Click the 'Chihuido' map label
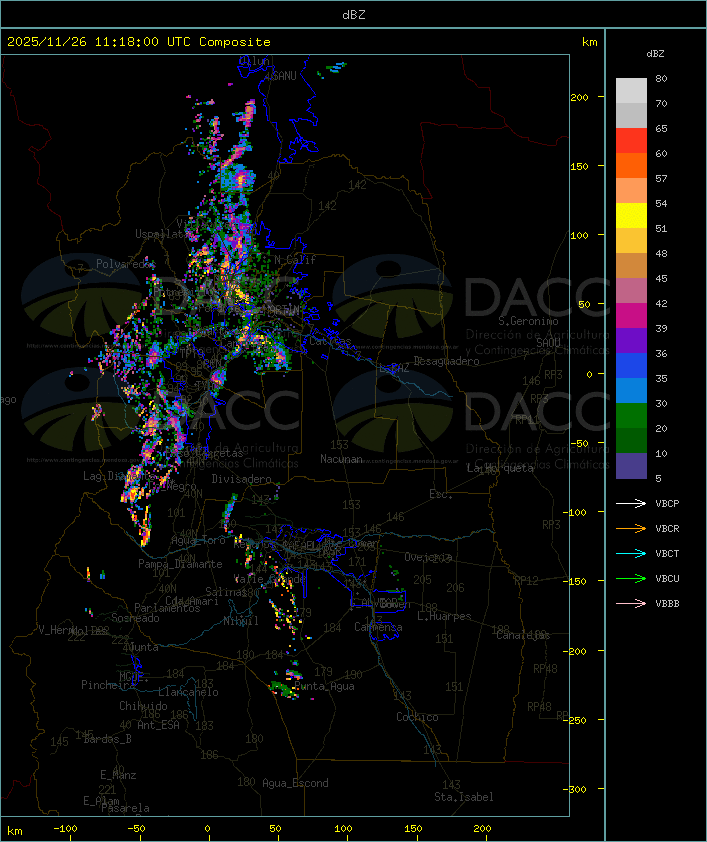This screenshot has width=707, height=842. point(143,706)
